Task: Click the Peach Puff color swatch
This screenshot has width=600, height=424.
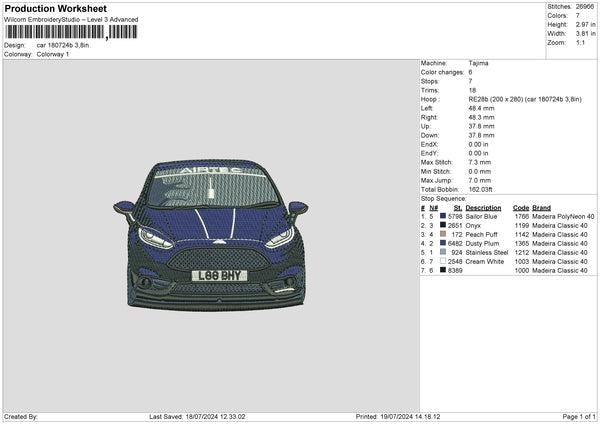Action: pyautogui.click(x=443, y=234)
